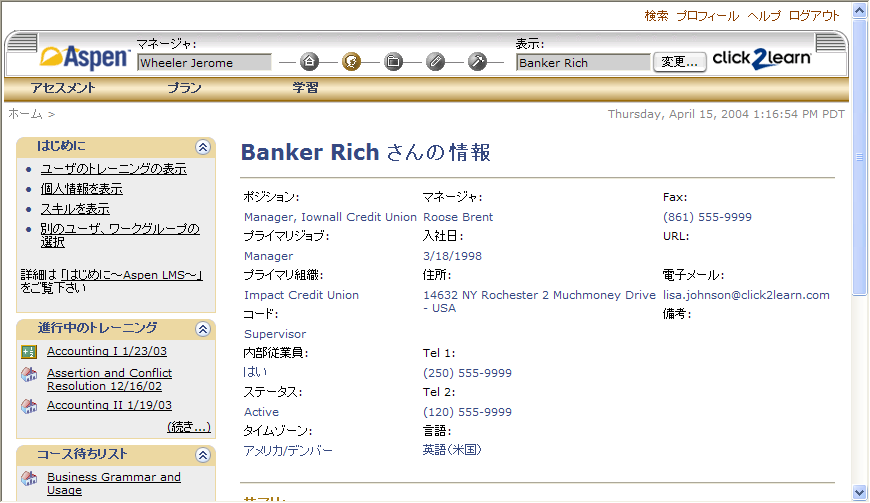
Task: Click the icon beside Business Grammar and Usage
Action: [x=29, y=480]
